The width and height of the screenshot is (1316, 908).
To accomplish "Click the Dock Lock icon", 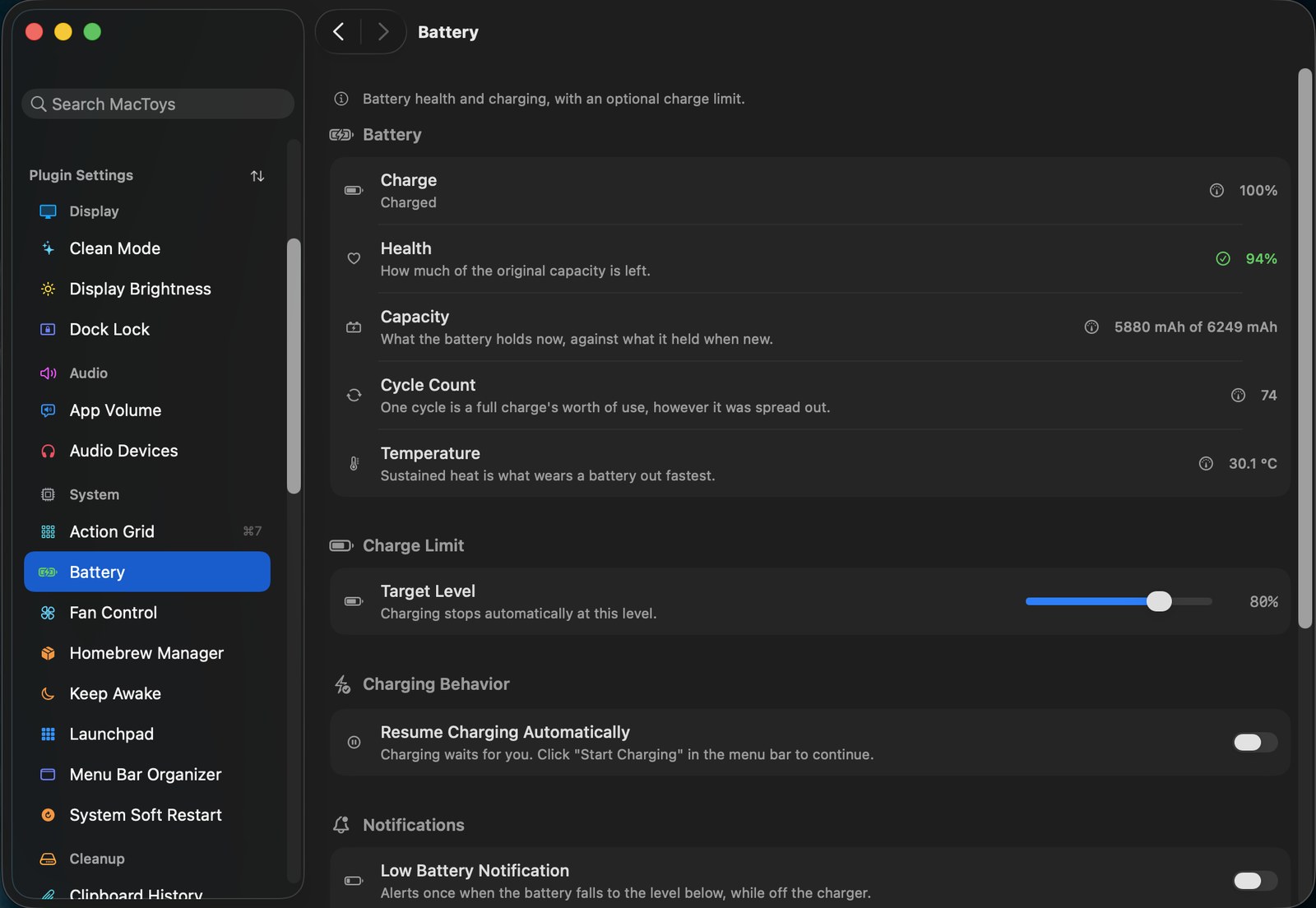I will [x=48, y=329].
